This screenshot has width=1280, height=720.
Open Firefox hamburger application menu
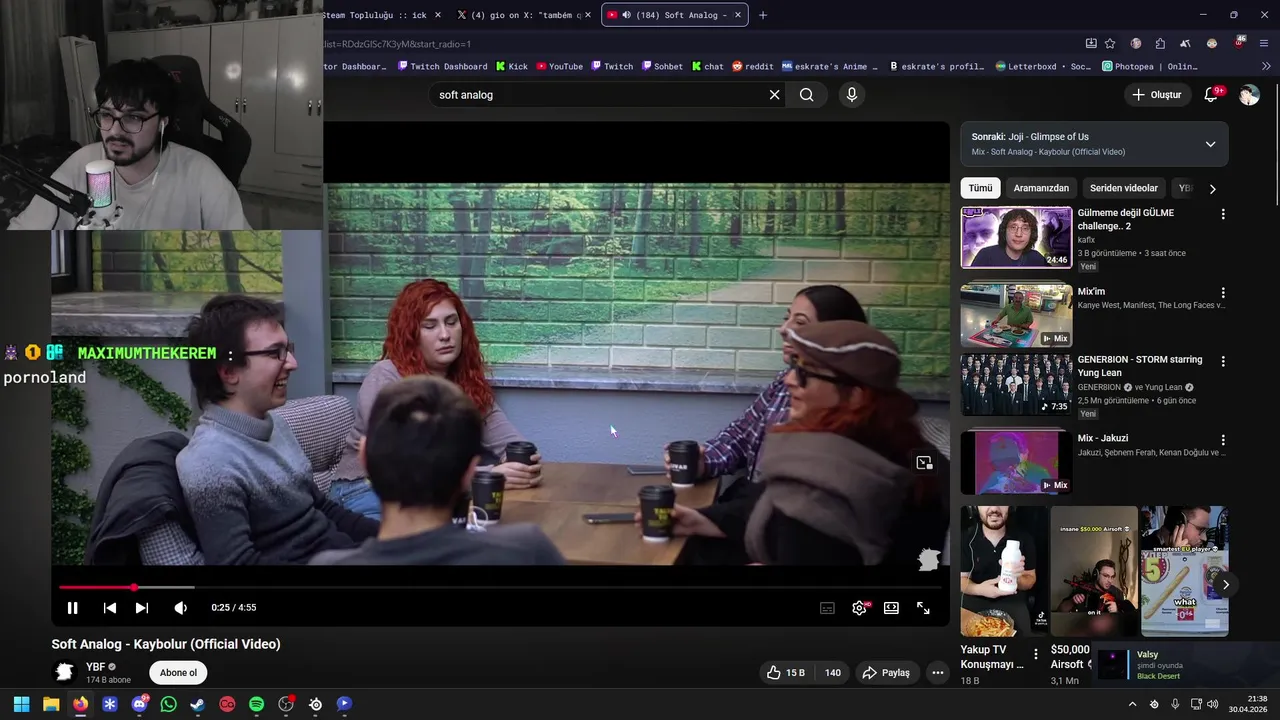coord(1264,44)
